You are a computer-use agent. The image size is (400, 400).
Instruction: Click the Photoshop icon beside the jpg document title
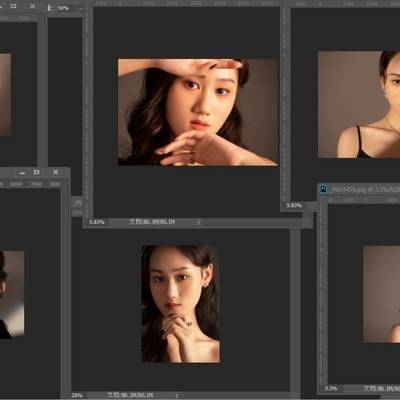click(323, 189)
